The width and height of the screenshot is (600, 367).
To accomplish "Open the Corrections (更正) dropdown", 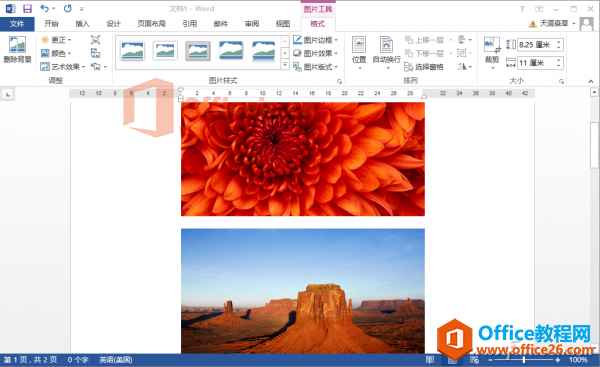I will click(x=56, y=40).
